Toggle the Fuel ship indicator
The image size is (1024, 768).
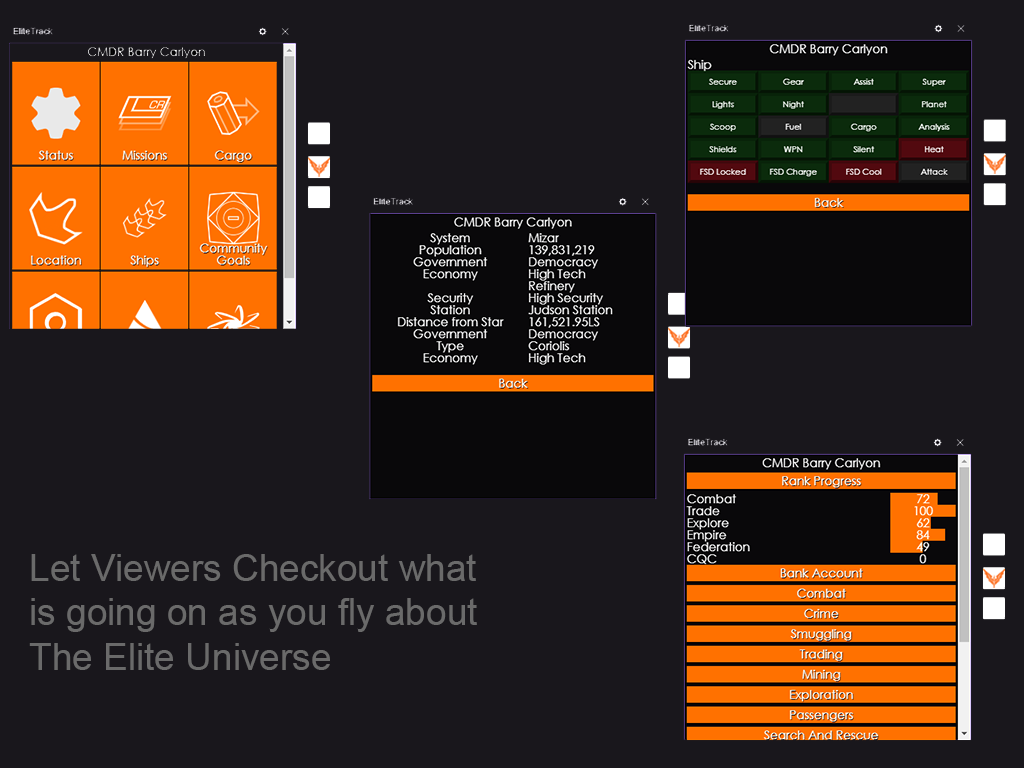(793, 127)
